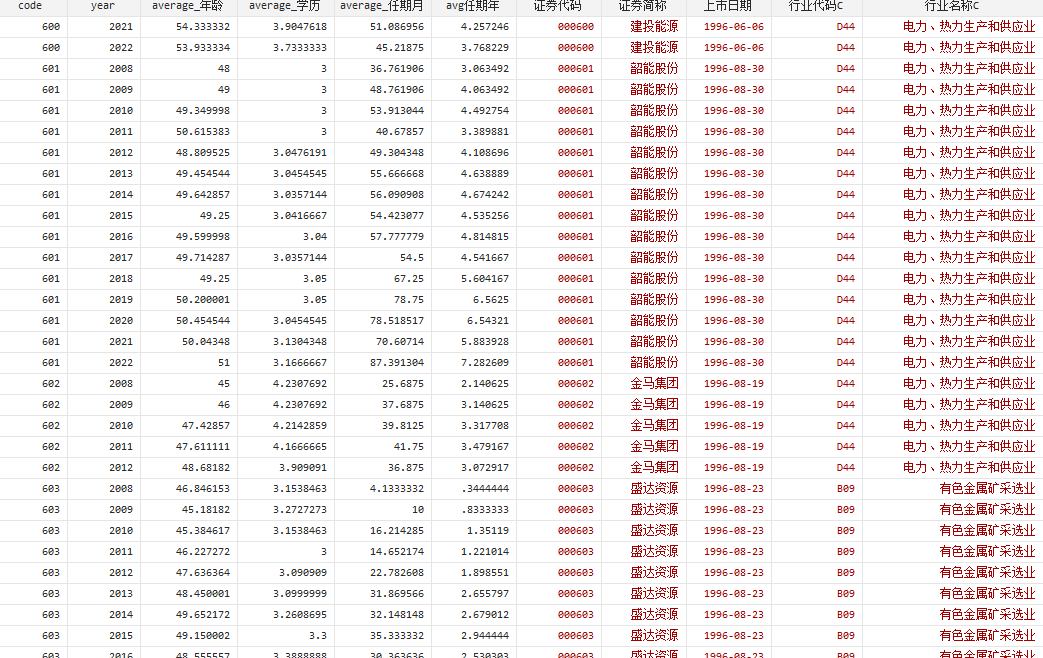
Task: Click the 'code' column header
Action: point(30,6)
